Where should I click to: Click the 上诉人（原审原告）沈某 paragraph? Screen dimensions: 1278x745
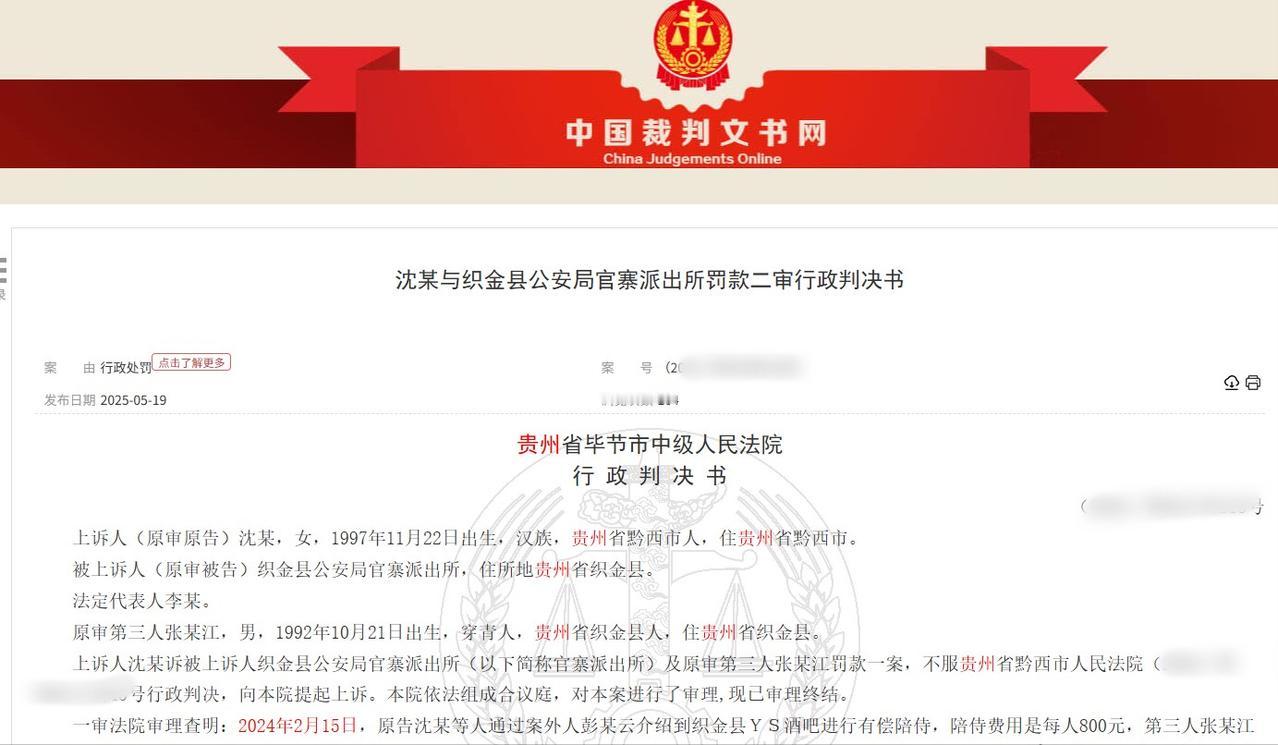click(x=466, y=538)
